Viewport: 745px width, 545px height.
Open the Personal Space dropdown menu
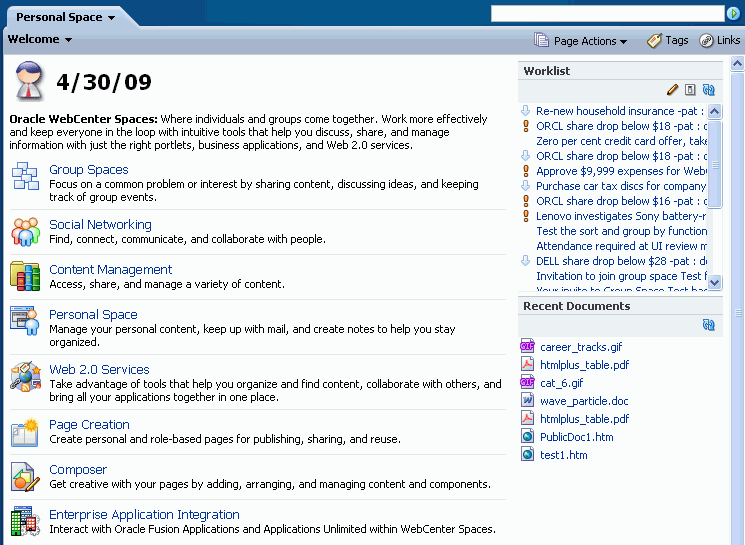[112, 18]
